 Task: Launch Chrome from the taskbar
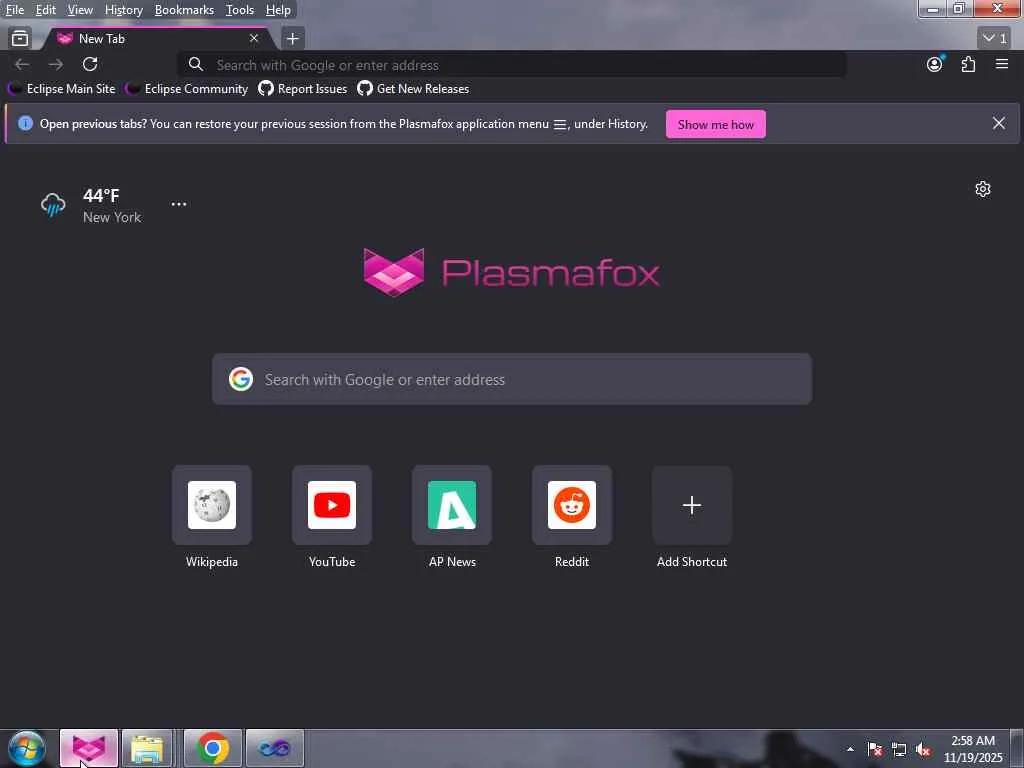pos(213,748)
